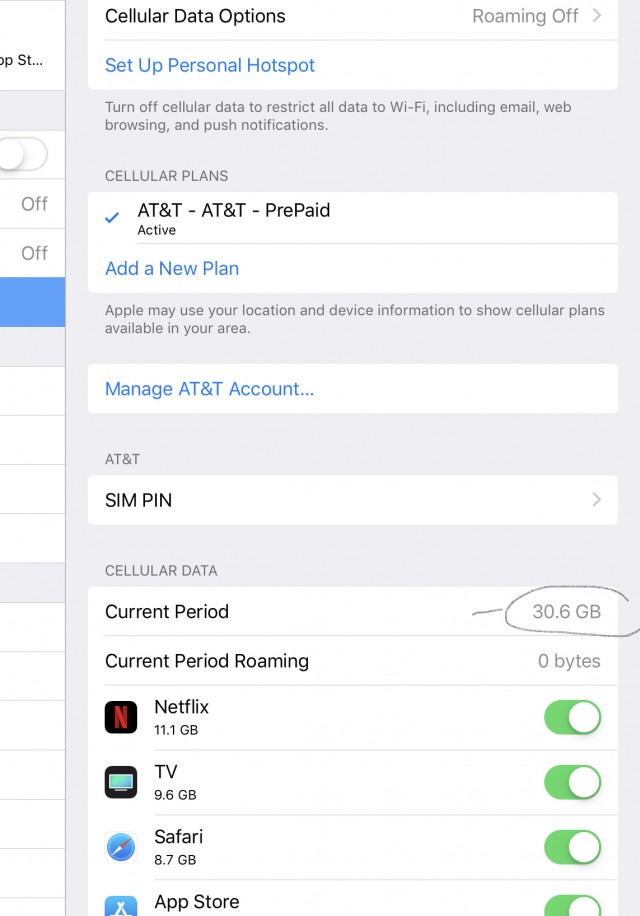Tap the Current Period Roaming row
This screenshot has height=916, width=640.
(353, 661)
